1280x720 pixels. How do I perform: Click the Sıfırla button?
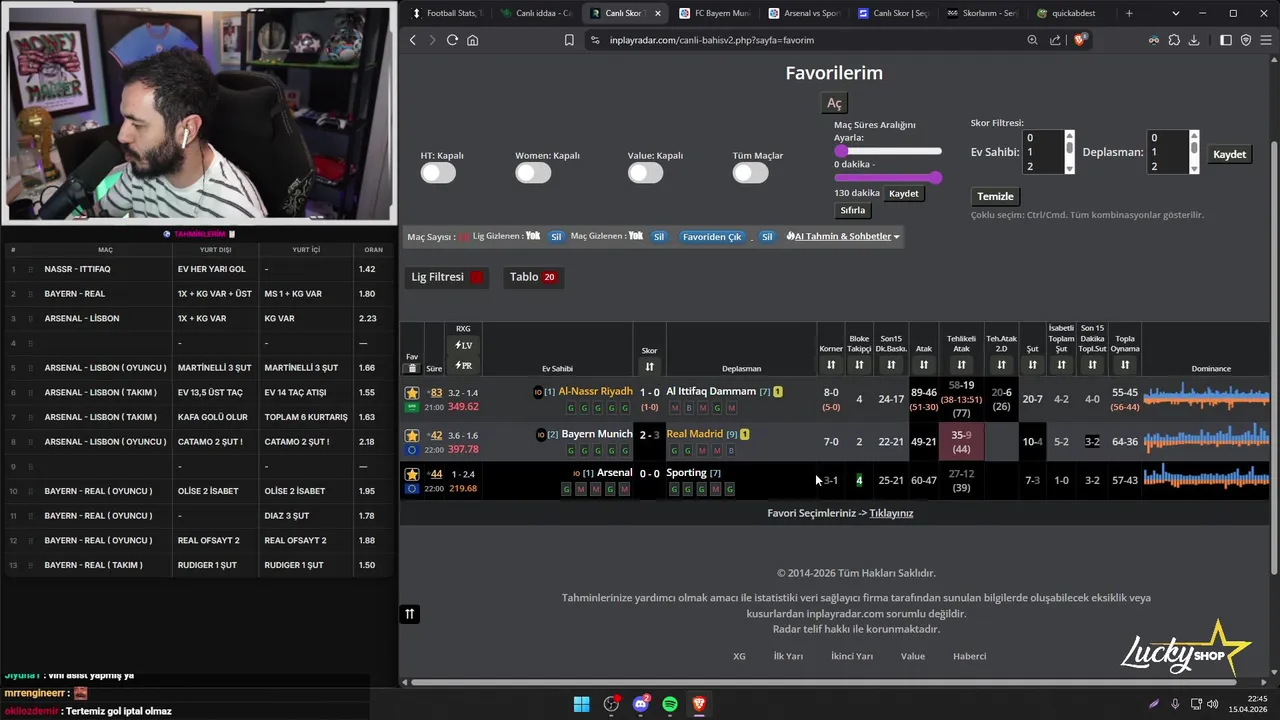(x=853, y=211)
